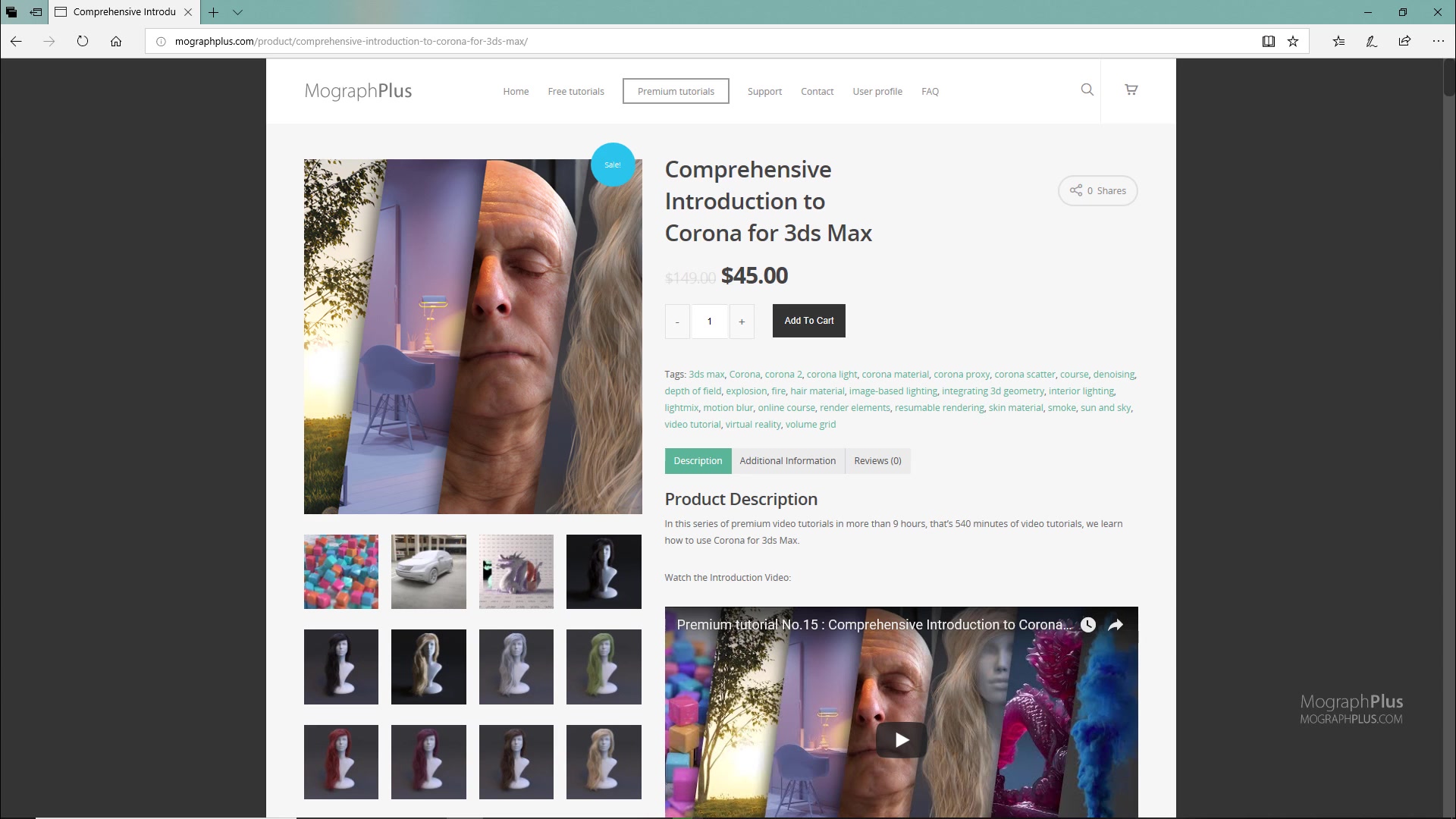
Task: Click the quantity input field
Action: click(710, 321)
